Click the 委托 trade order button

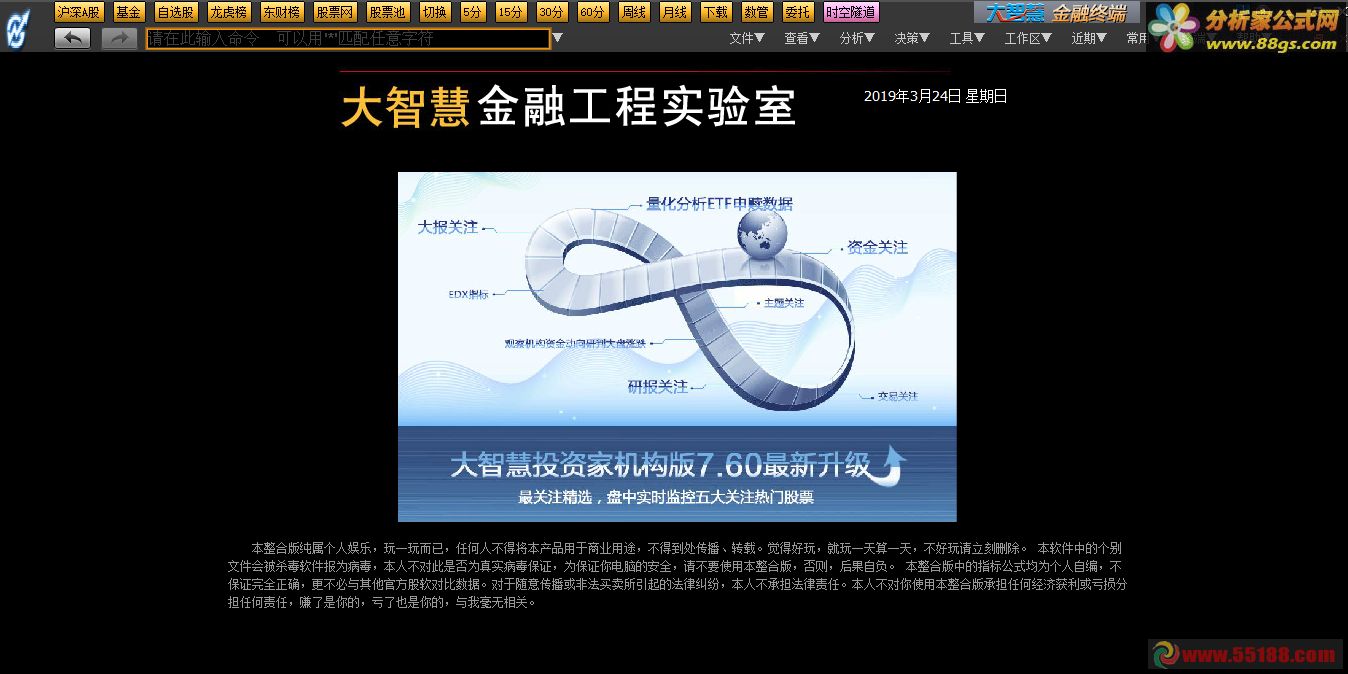point(797,12)
